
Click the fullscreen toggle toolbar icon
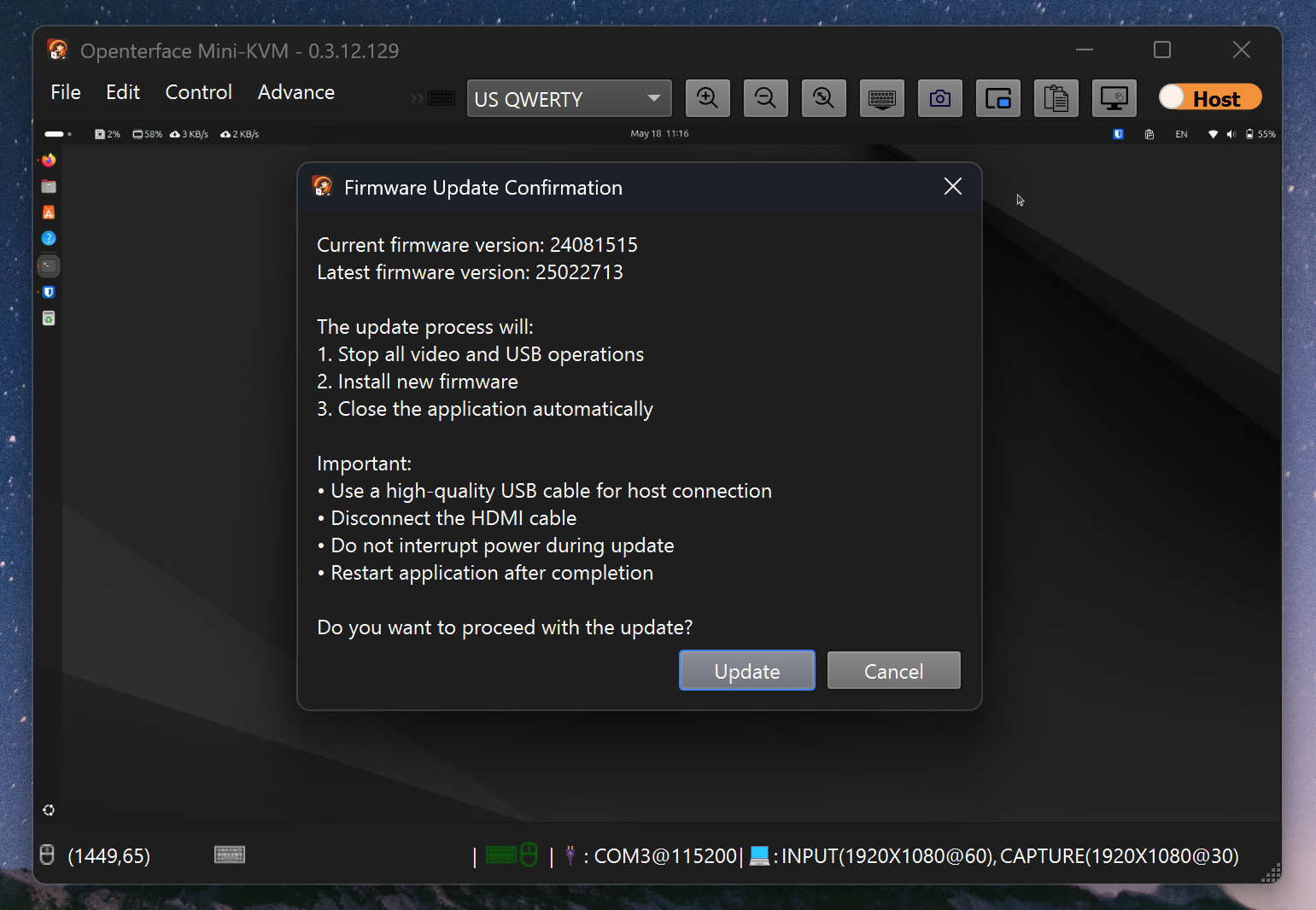pyautogui.click(x=997, y=98)
